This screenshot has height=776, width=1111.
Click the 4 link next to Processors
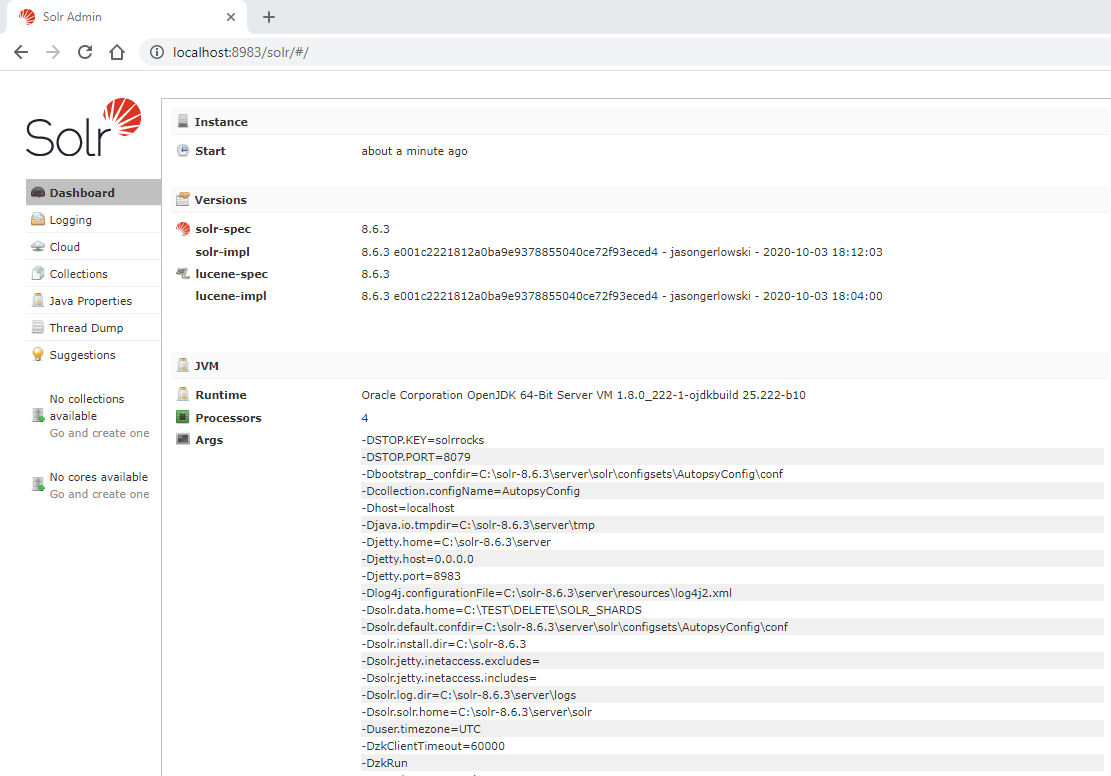point(363,417)
